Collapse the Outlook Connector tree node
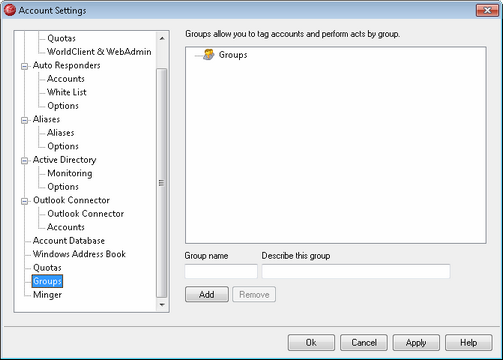This screenshot has height=360, width=503. point(24,201)
